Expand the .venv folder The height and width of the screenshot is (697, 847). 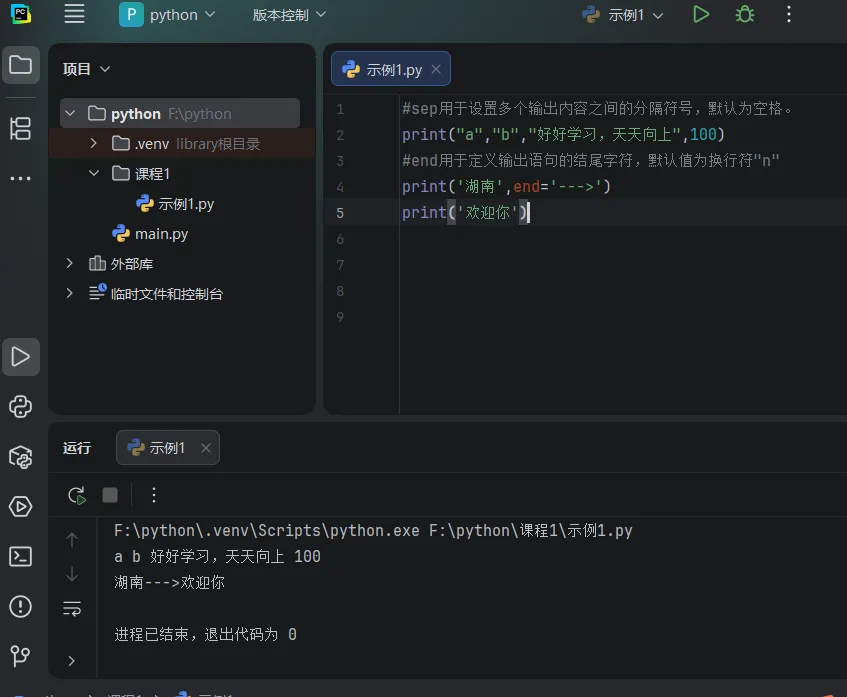(93, 143)
